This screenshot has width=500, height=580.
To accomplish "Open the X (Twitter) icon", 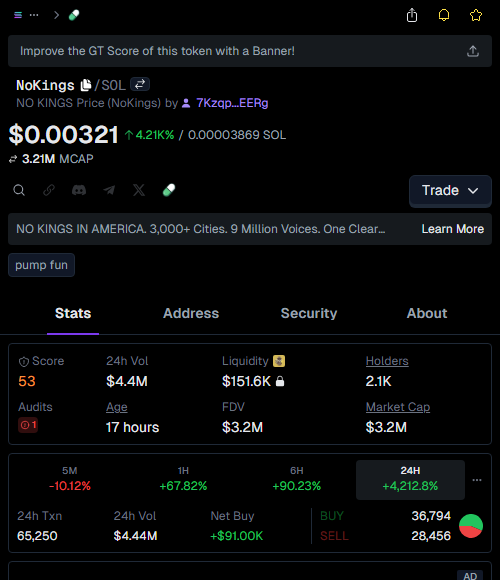I will pyautogui.click(x=139, y=190).
